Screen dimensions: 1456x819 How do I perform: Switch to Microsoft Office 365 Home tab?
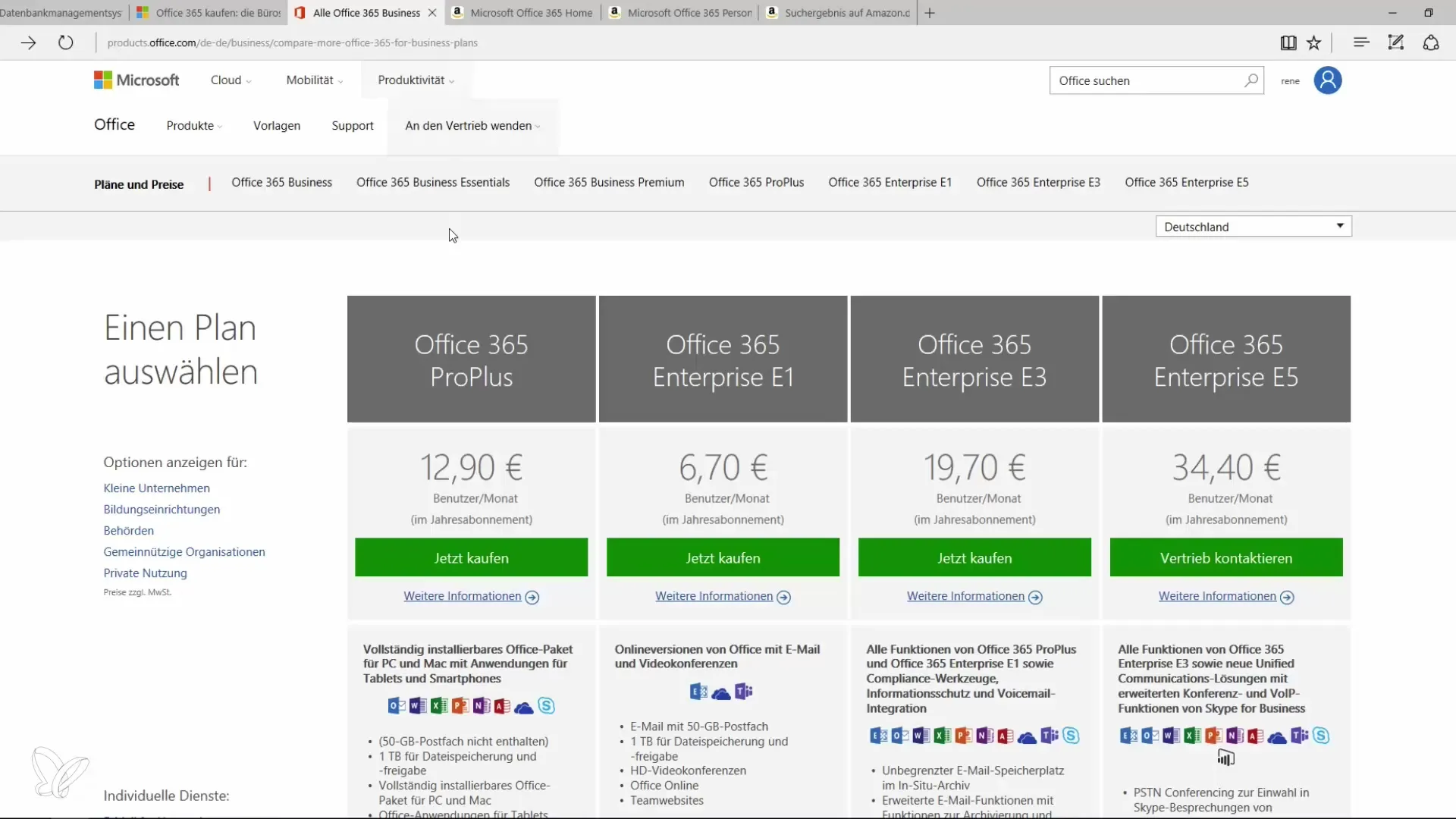522,13
